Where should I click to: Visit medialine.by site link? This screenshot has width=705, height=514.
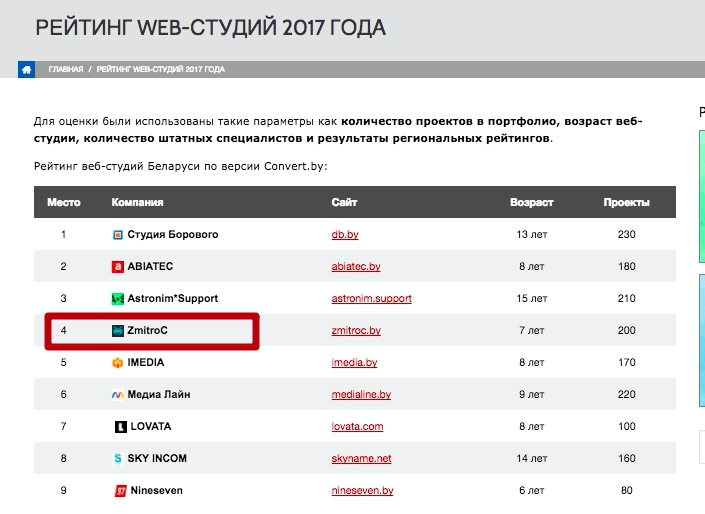(361, 394)
